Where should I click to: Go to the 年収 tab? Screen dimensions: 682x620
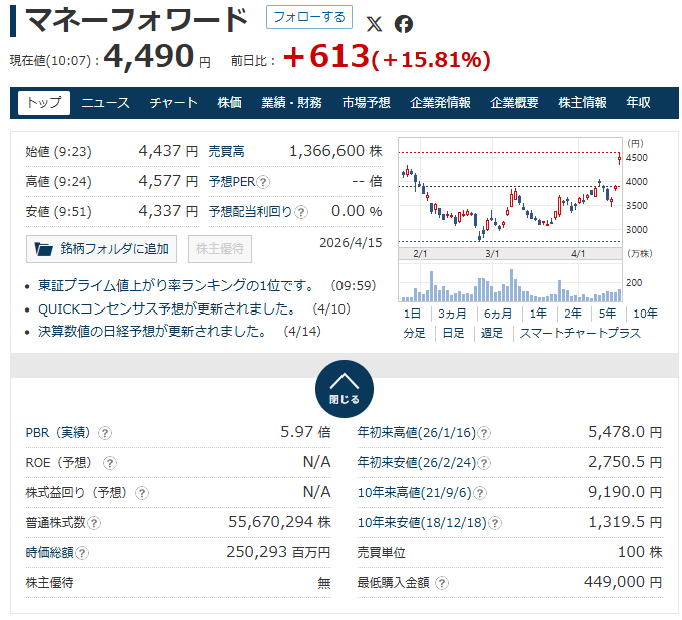click(639, 103)
